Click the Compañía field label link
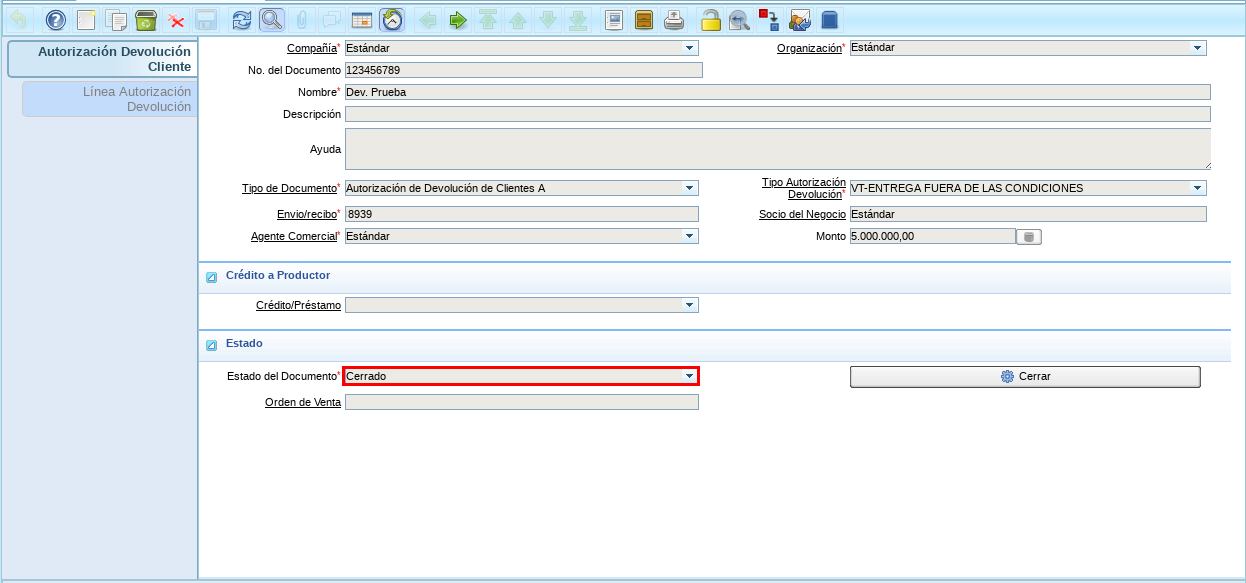This screenshot has height=583, width=1246. pos(312,48)
